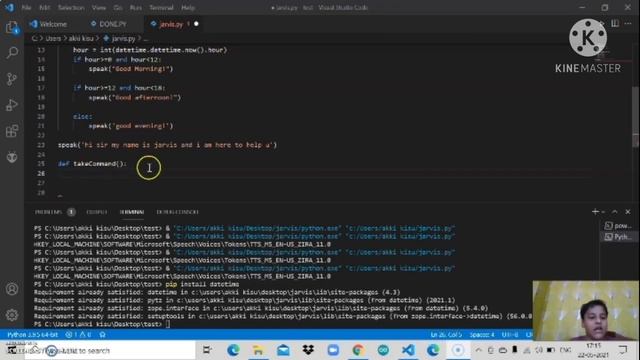
Task: Click the new terminal plus icon
Action: tap(595, 211)
